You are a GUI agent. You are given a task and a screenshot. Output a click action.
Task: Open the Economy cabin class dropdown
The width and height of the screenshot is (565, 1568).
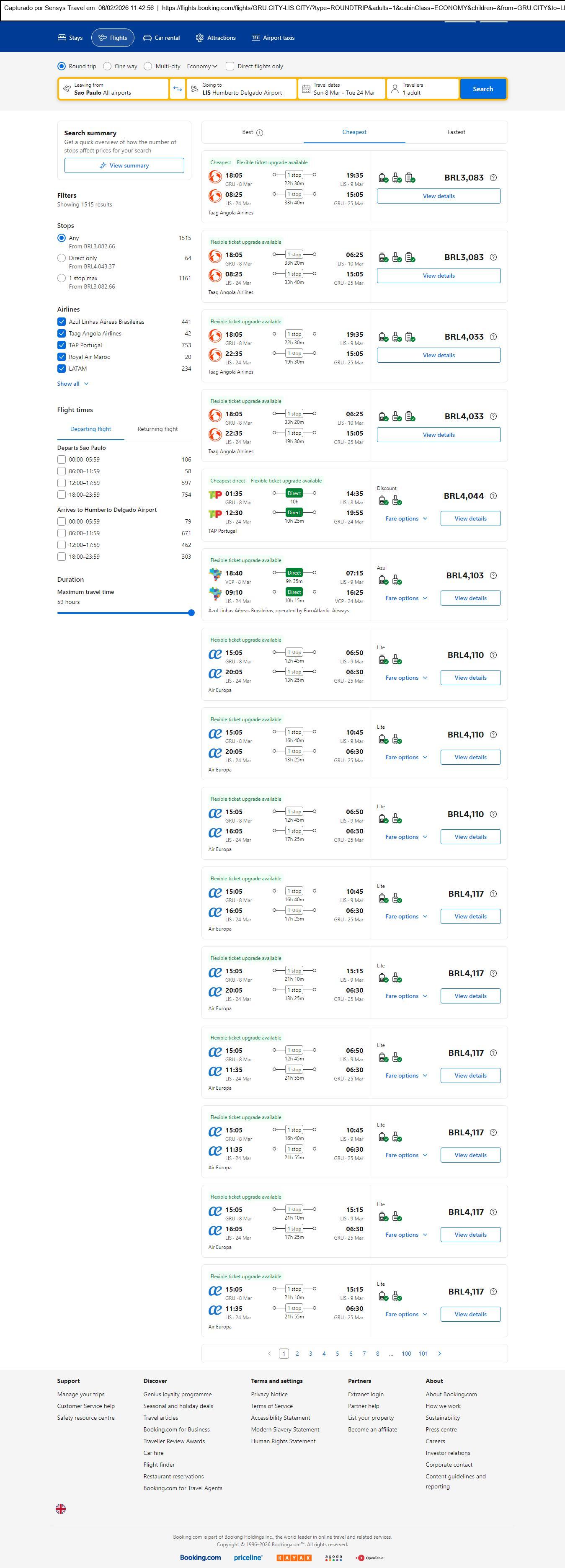click(x=202, y=66)
